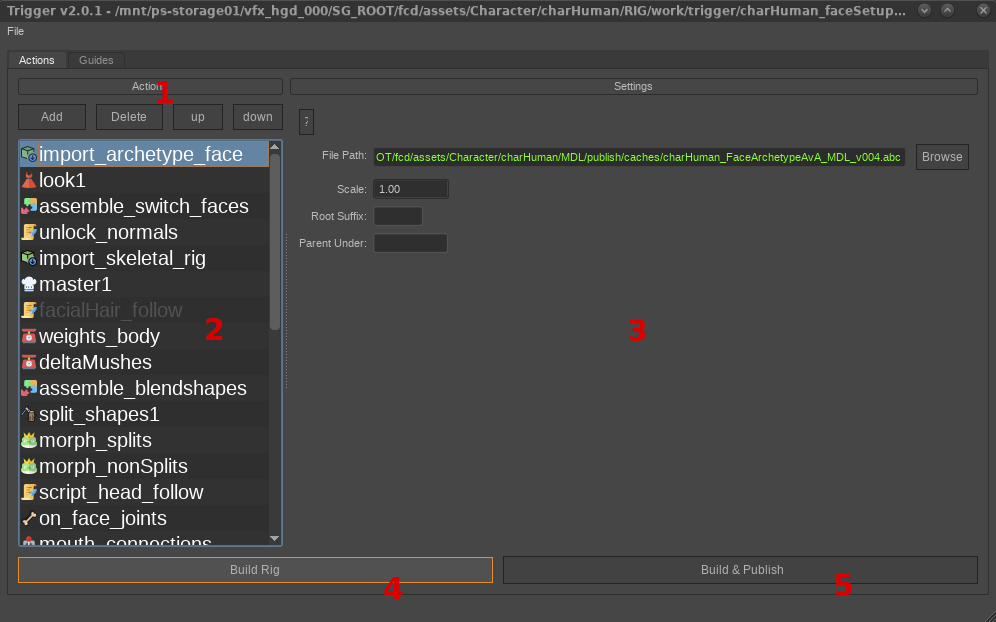
Task: Select the weights_body action
Action: click(144, 336)
